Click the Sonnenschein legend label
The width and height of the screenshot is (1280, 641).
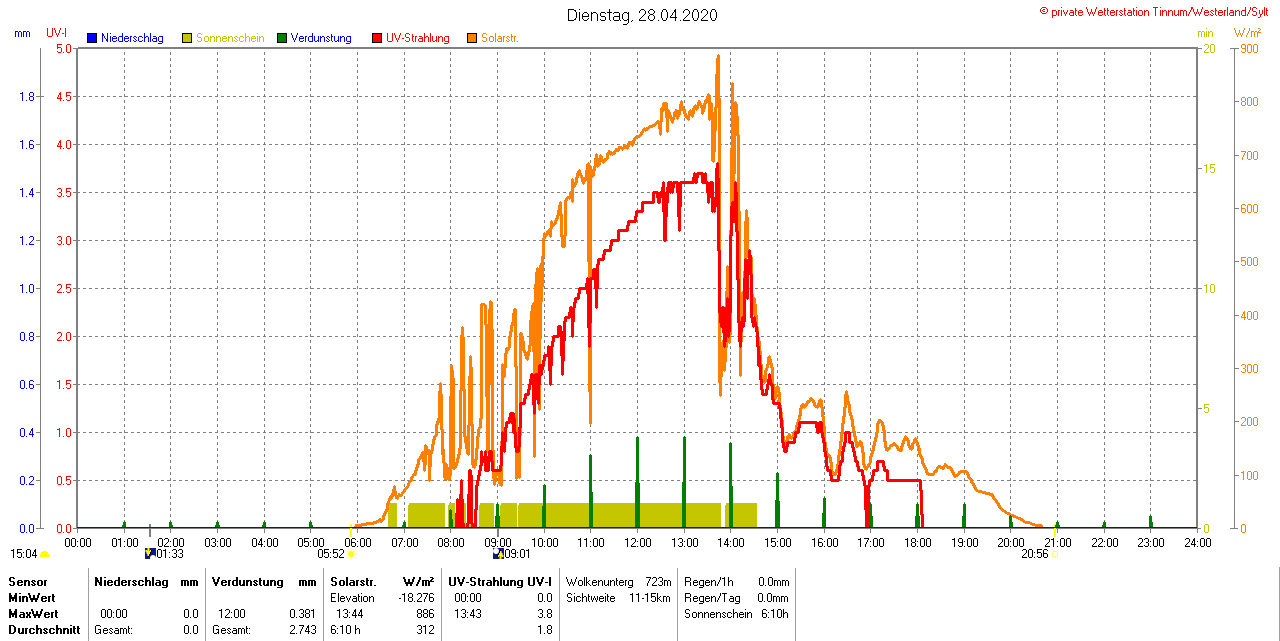pyautogui.click(x=230, y=38)
